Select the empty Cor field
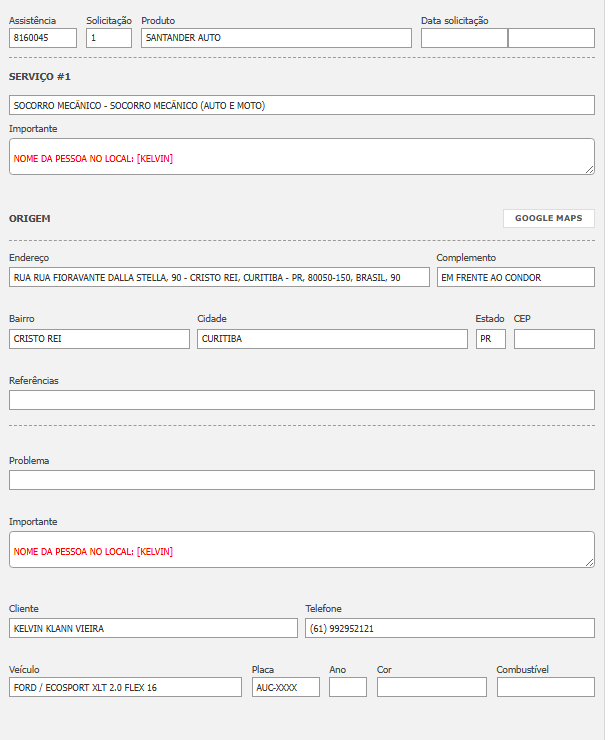Screen dimensions: 610x740 432,687
